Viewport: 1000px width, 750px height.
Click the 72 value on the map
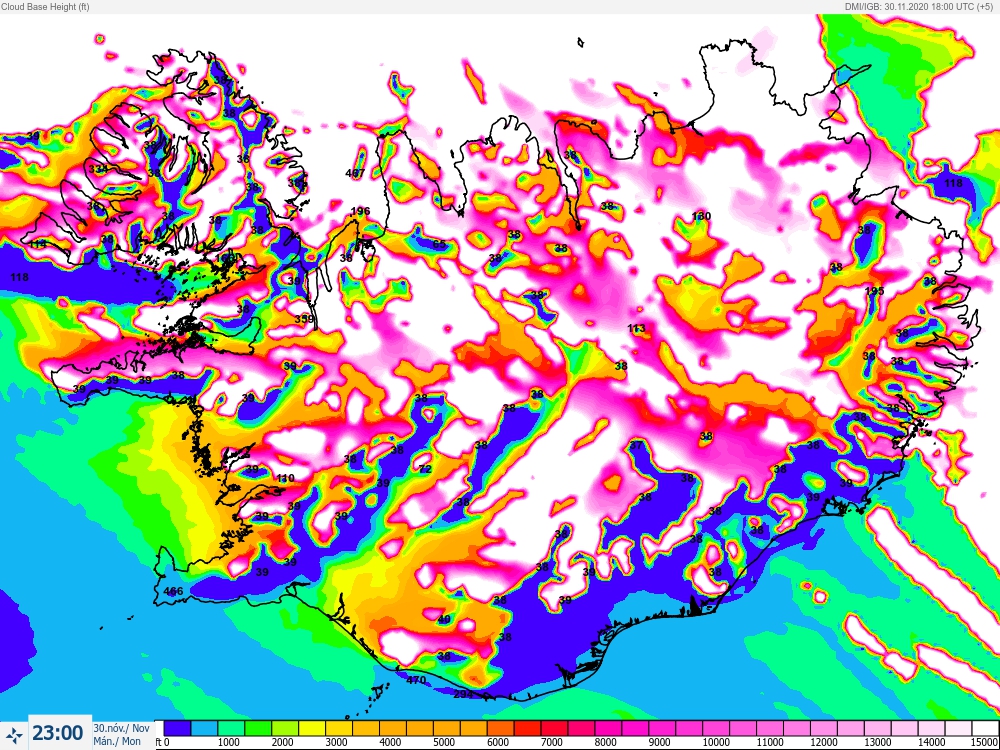point(426,469)
